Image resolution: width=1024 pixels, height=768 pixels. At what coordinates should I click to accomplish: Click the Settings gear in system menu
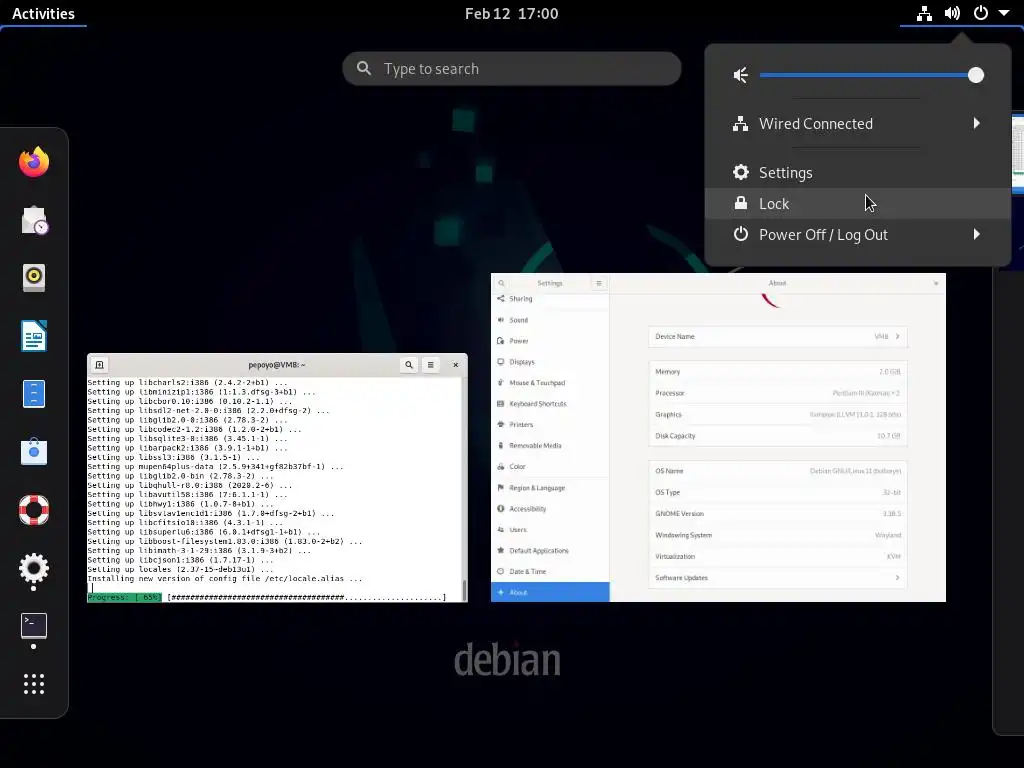[x=741, y=172]
